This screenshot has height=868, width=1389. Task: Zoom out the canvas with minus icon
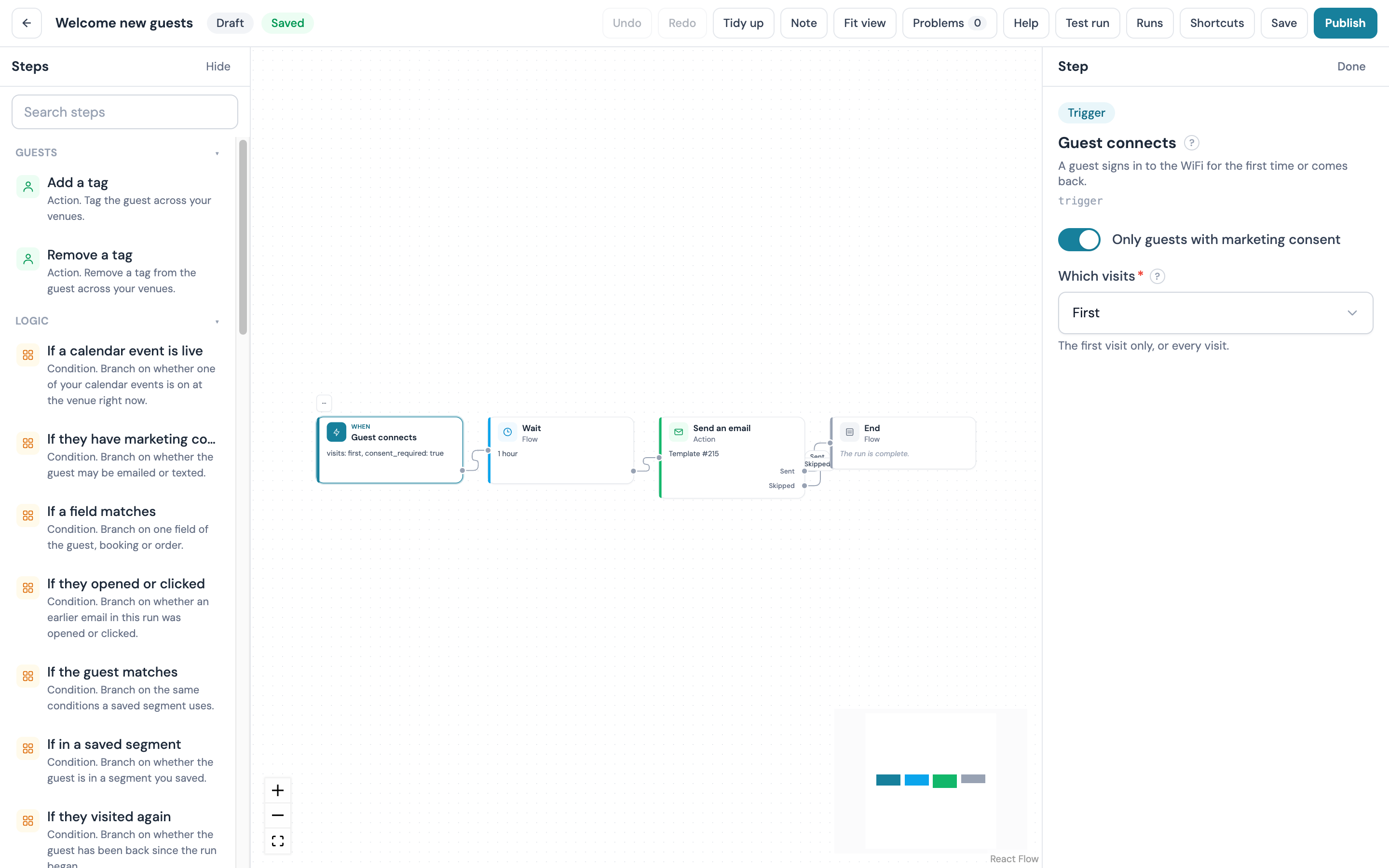pos(278,815)
